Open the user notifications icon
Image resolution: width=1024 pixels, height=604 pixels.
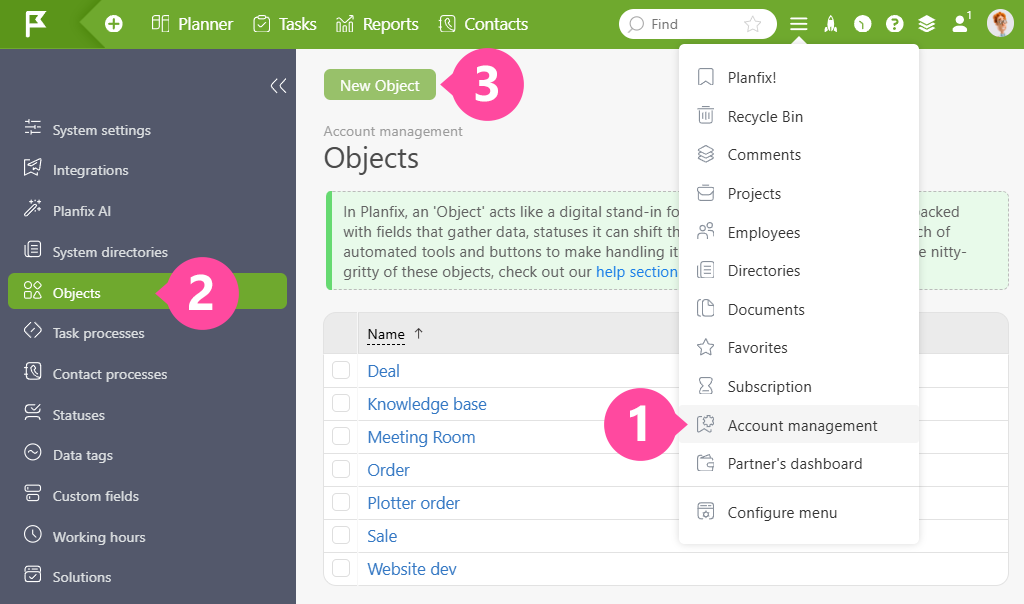(x=960, y=24)
